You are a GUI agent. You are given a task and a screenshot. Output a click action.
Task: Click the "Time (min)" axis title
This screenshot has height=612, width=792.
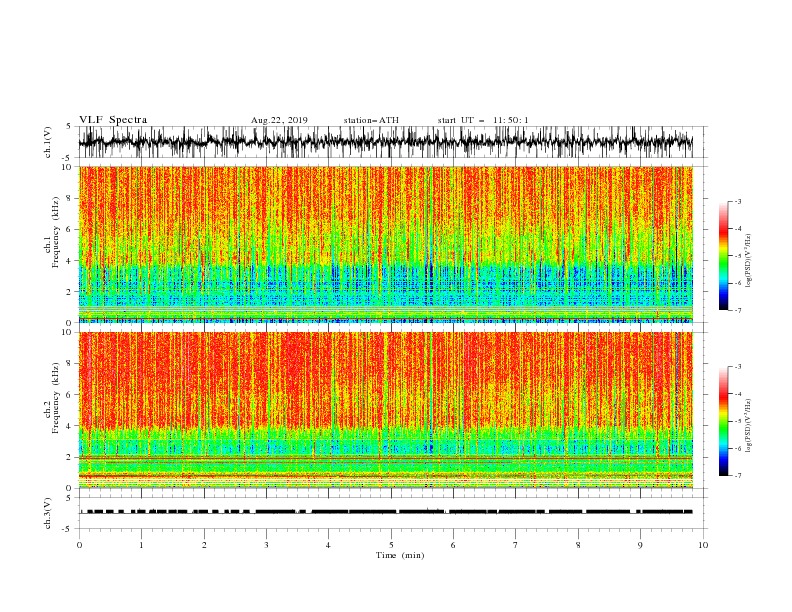point(400,555)
